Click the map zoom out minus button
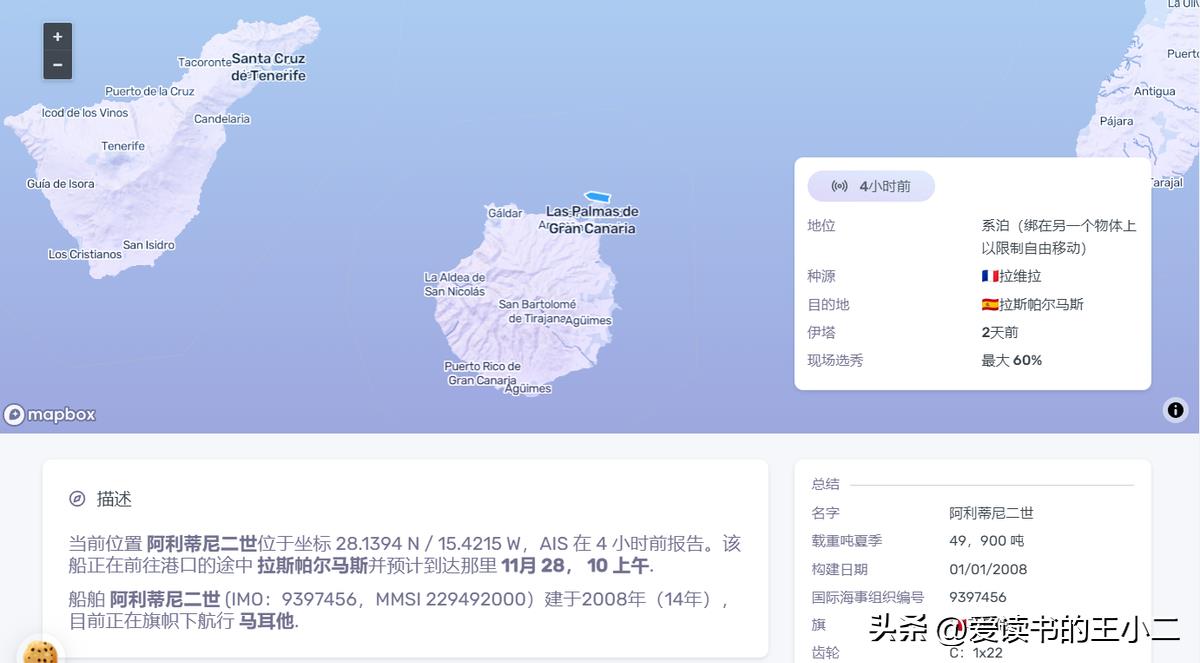 click(x=58, y=65)
